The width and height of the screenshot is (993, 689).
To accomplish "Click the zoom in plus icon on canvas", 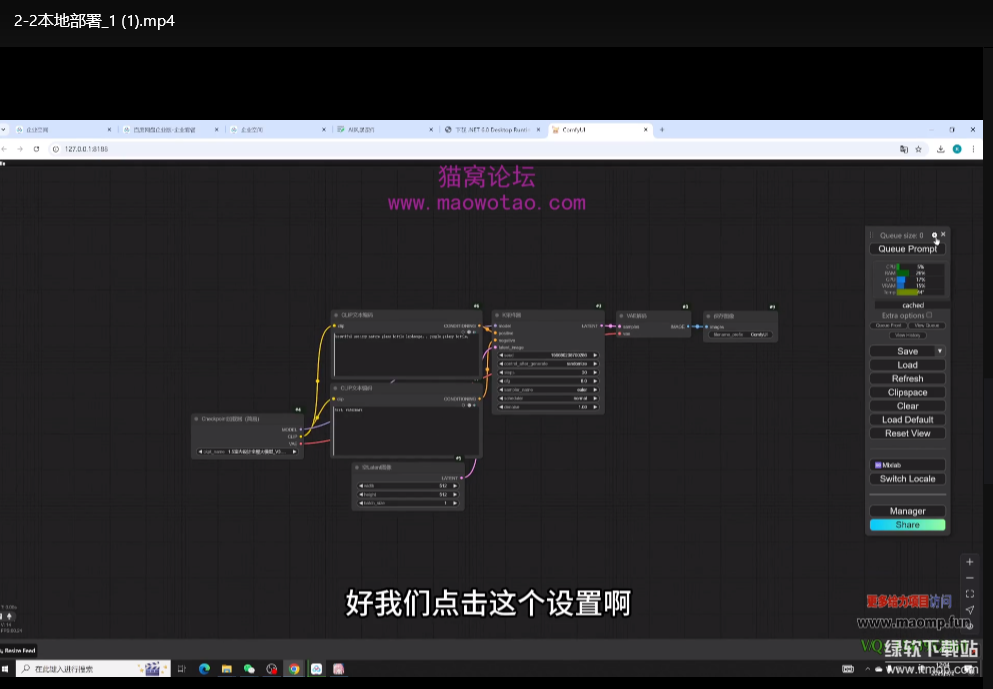I will pos(969,562).
